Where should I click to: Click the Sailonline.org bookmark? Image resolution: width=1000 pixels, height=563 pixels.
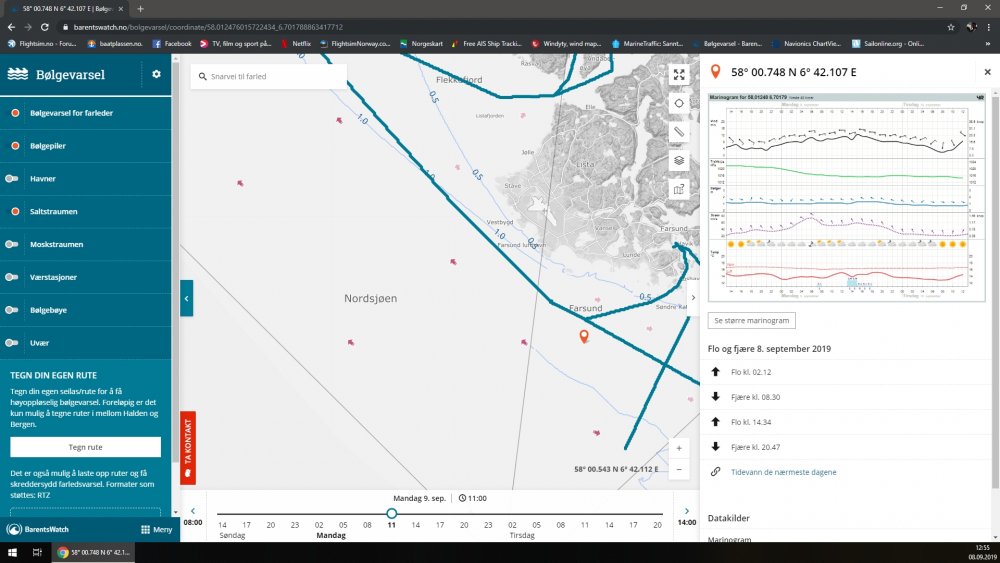coord(888,44)
